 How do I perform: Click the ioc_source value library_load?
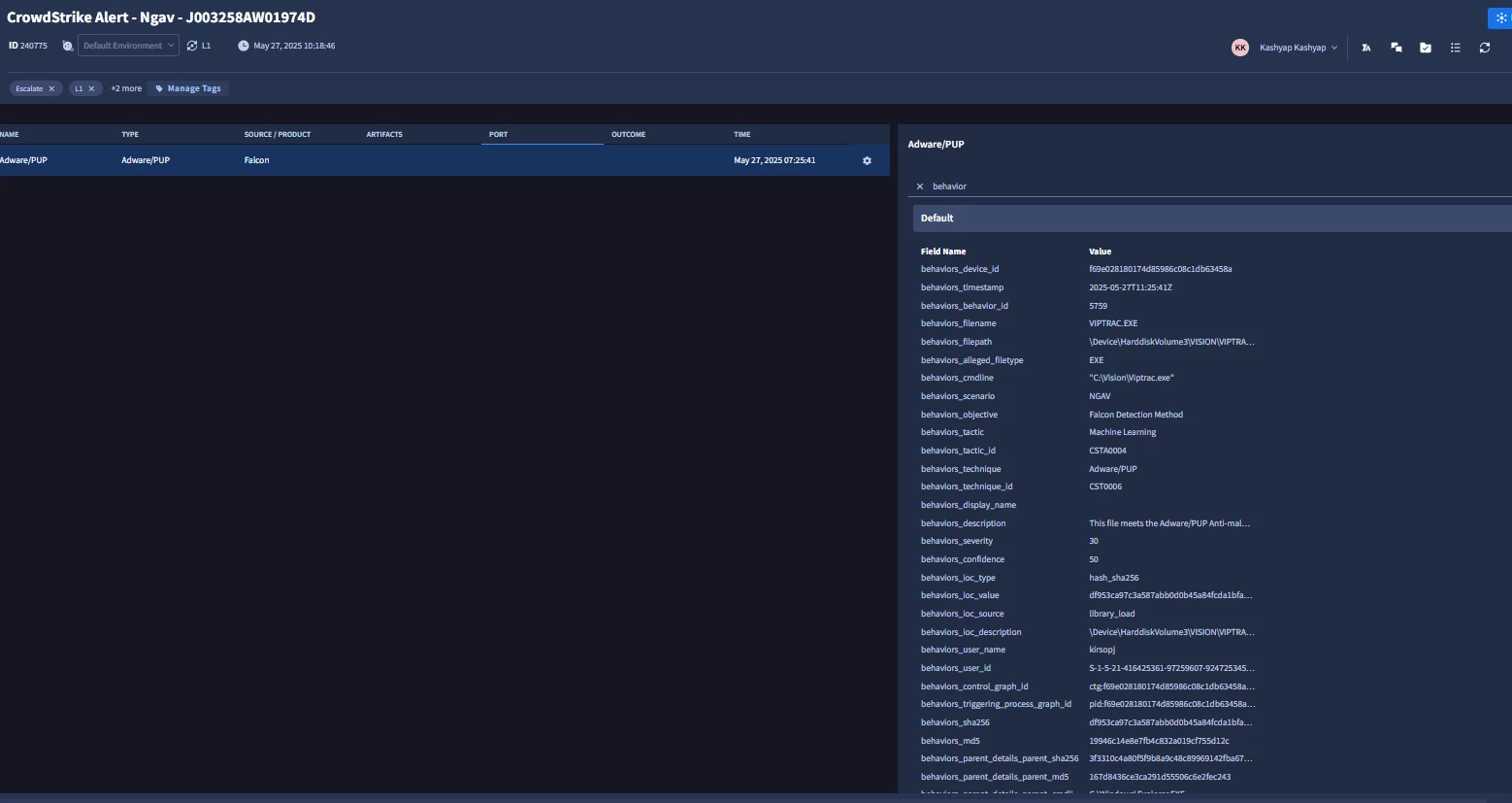[1112, 614]
